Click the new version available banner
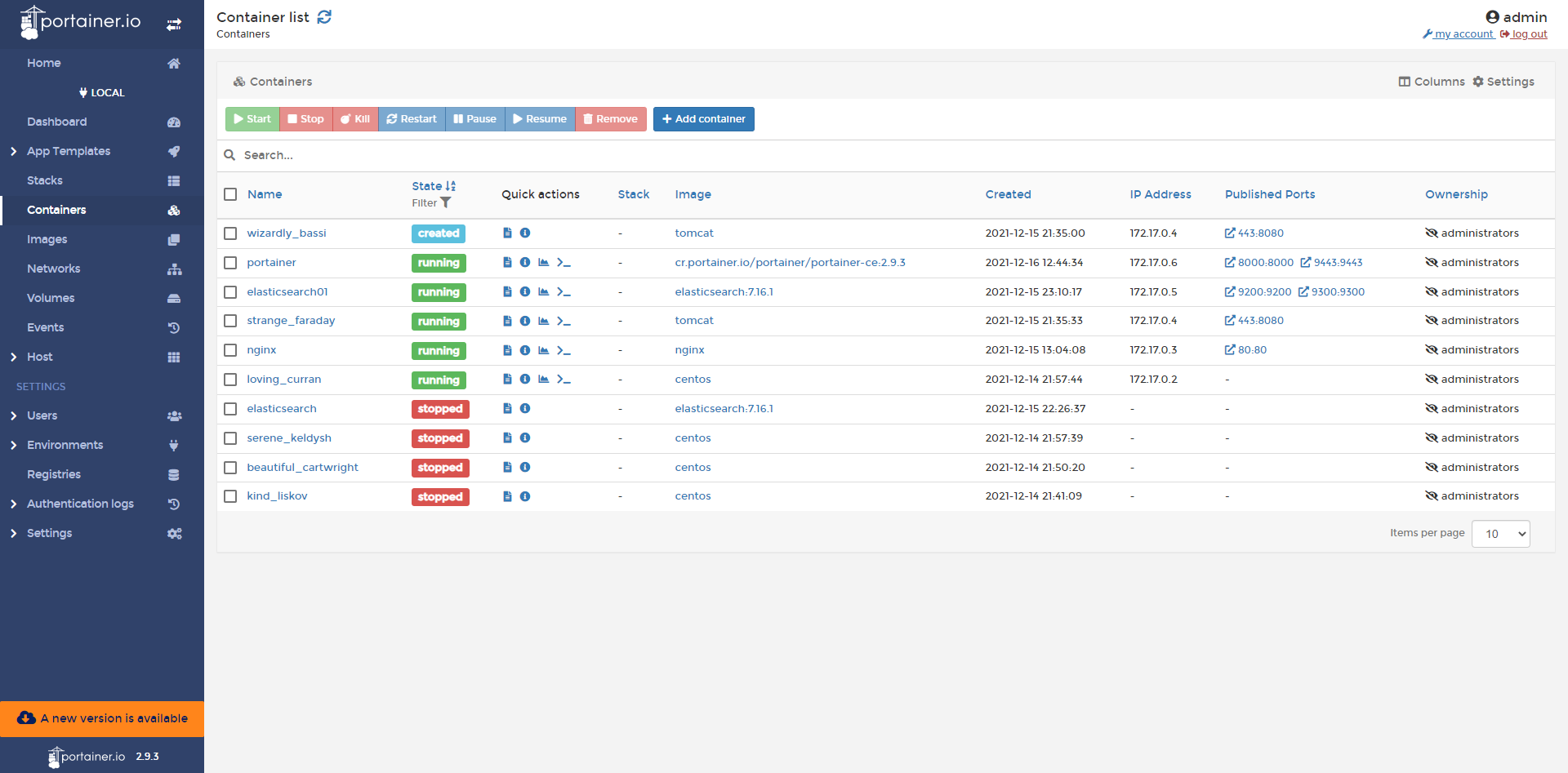 coord(102,718)
